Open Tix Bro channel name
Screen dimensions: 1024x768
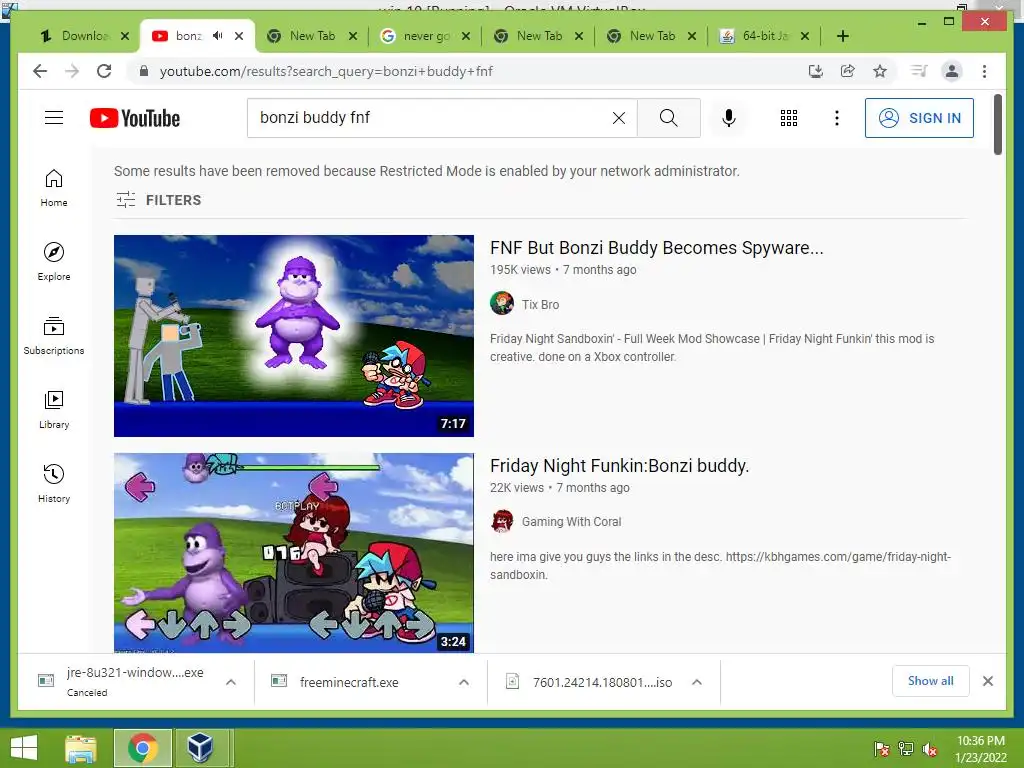pyautogui.click(x=540, y=304)
